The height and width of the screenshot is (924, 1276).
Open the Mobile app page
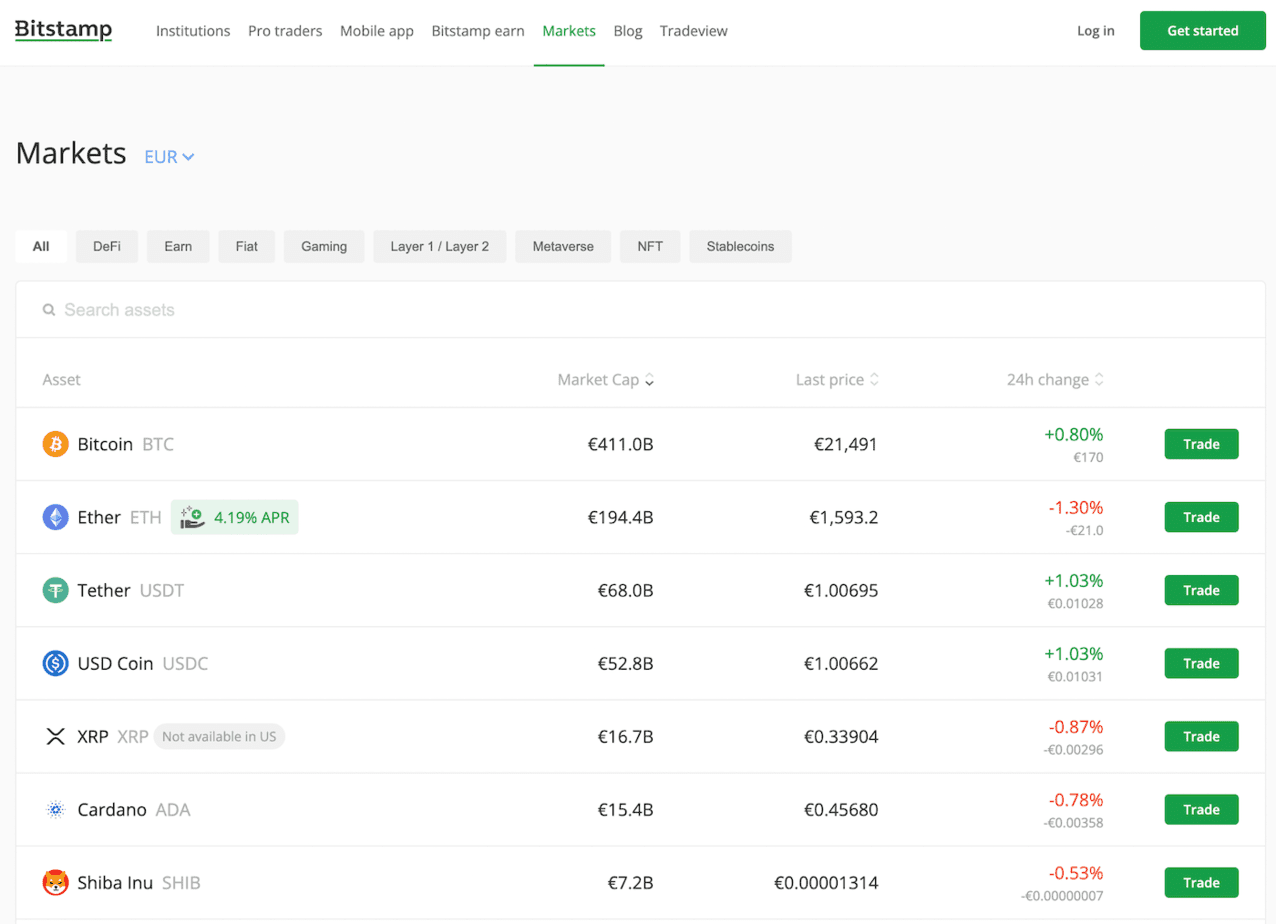pos(377,31)
